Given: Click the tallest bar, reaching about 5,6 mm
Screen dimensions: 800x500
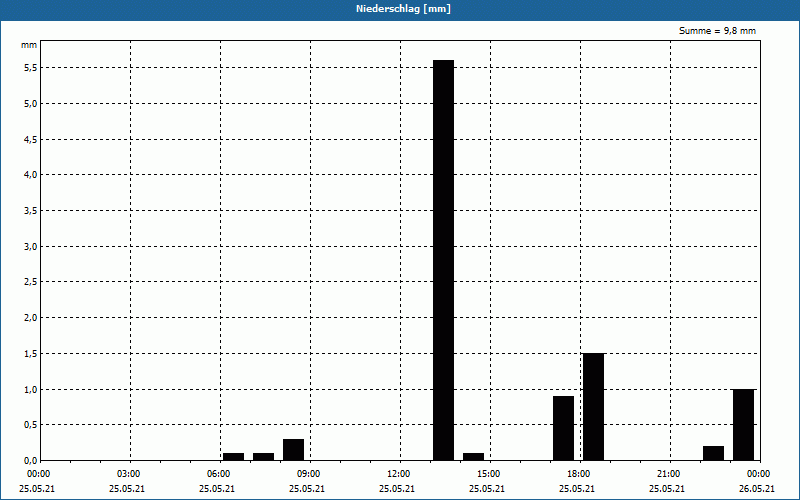Looking at the screenshot, I should (443, 260).
